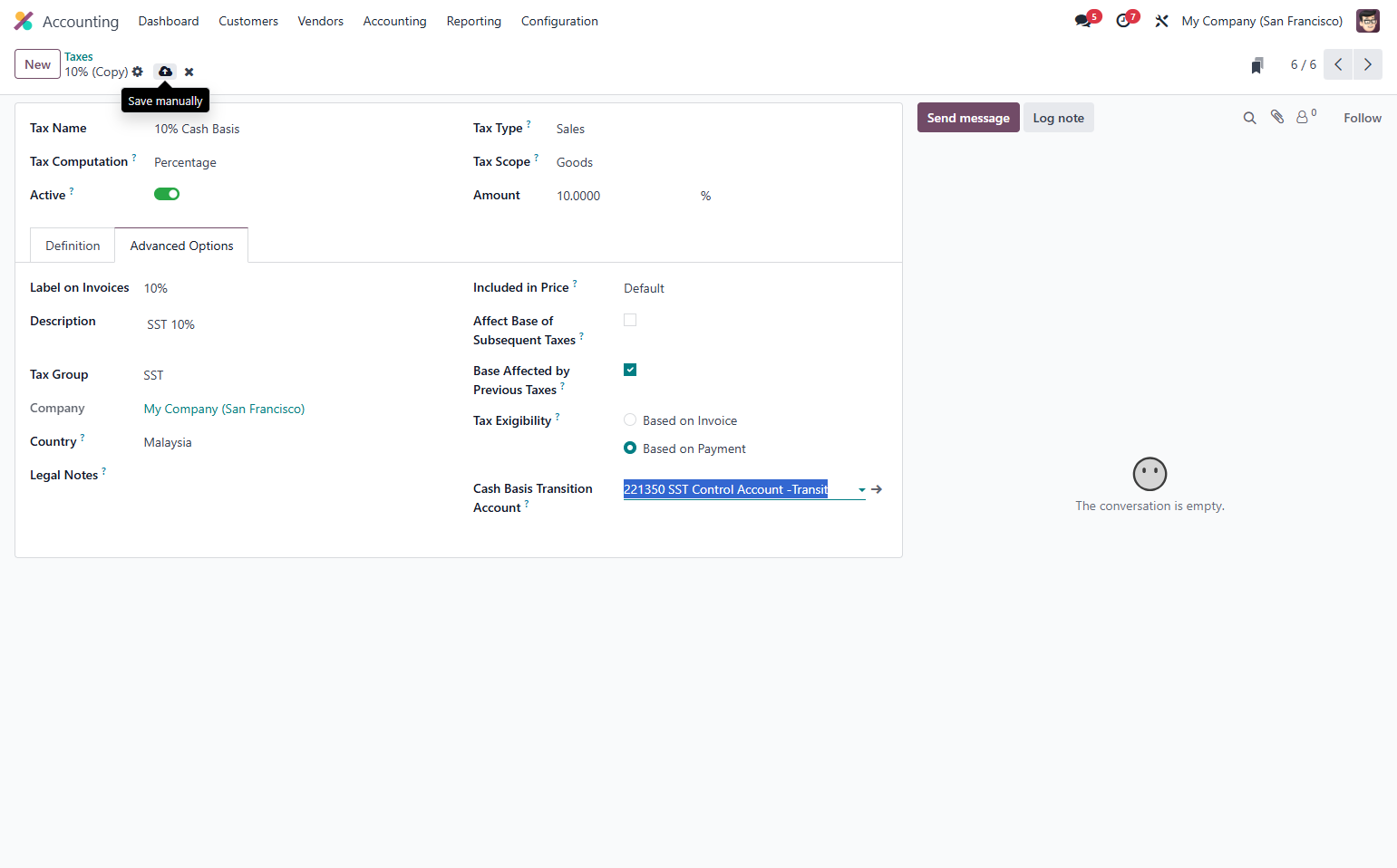Viewport: 1397px width, 868px height.
Task: Click the Send message button
Action: pos(968,118)
